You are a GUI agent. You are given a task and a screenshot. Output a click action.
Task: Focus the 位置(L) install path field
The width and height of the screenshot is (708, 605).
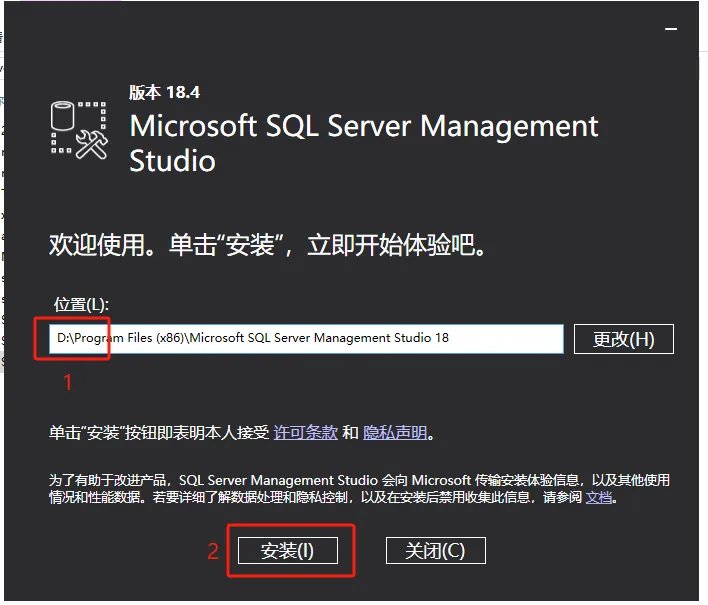306,339
